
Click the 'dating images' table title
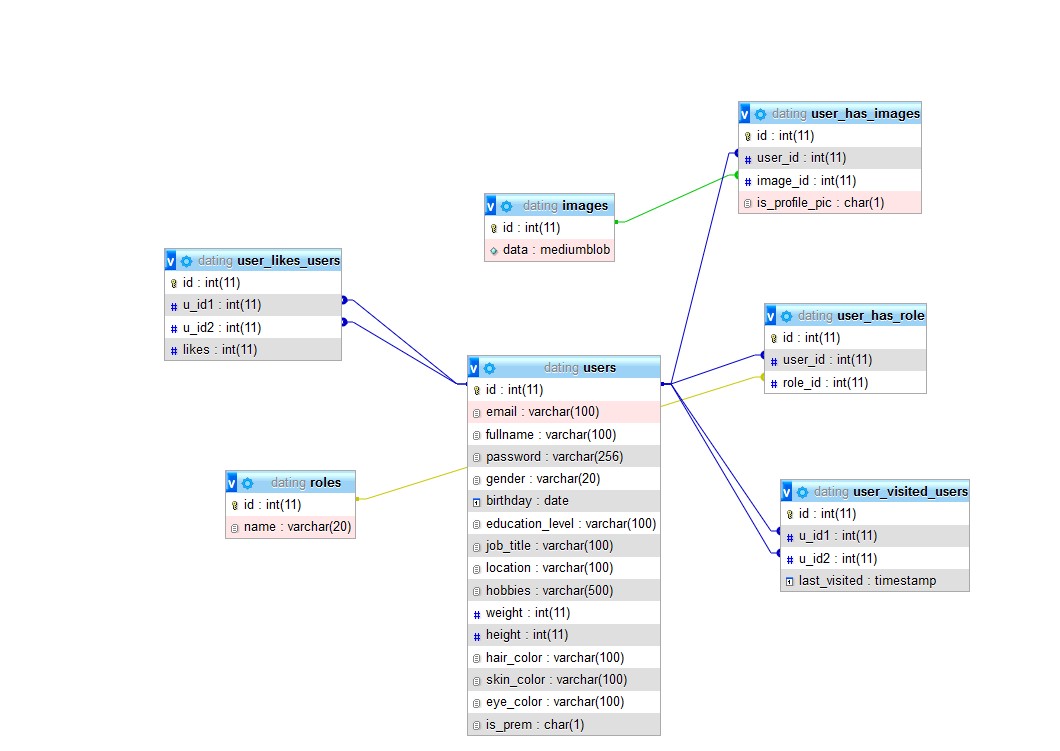[565, 205]
